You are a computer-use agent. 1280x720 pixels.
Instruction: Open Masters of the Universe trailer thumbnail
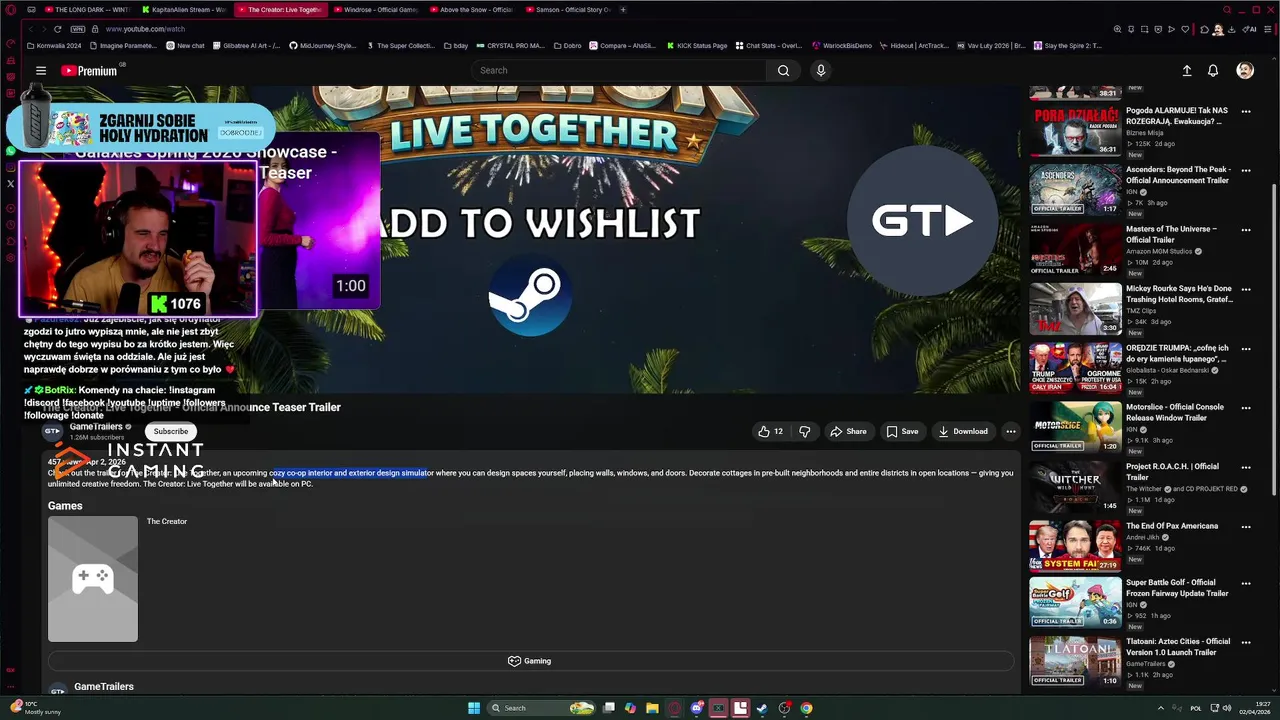click(x=1075, y=249)
